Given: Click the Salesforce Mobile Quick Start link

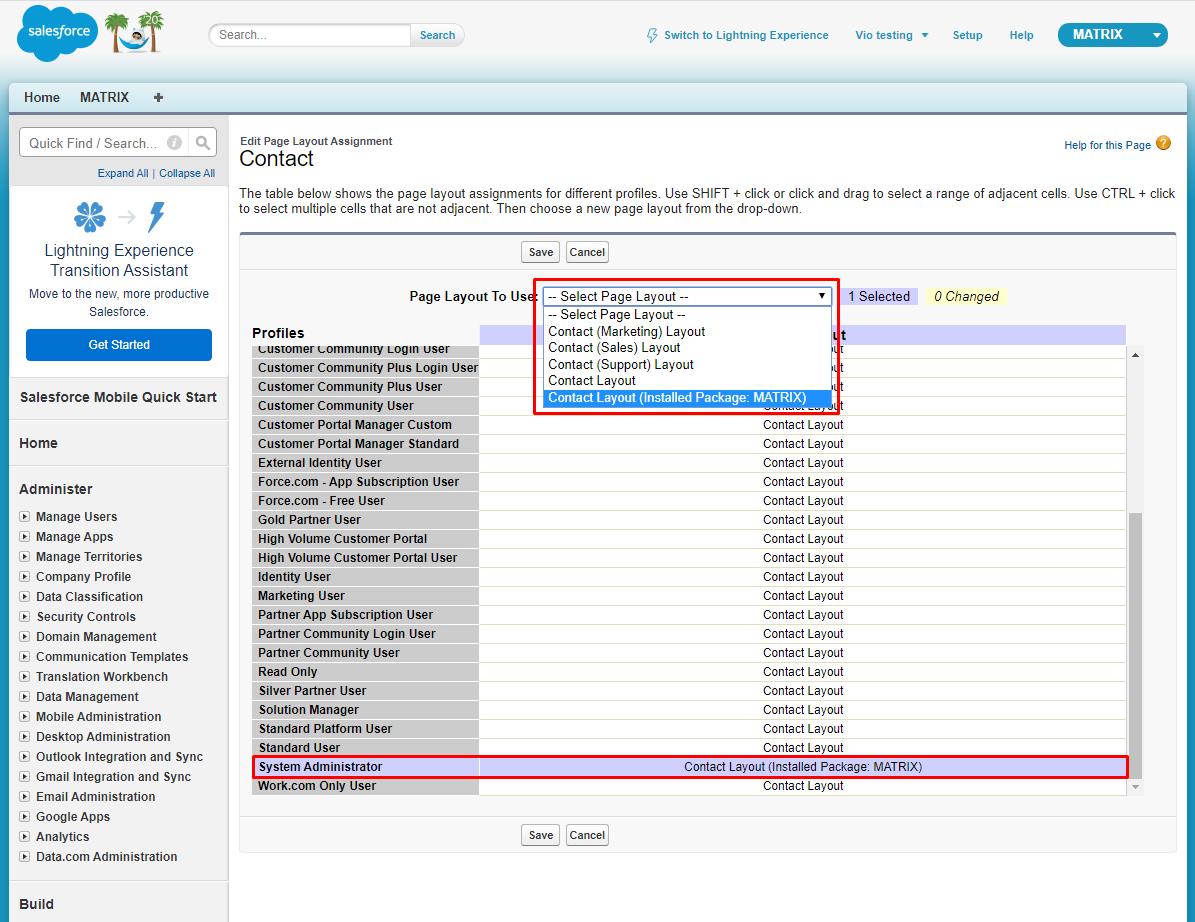Looking at the screenshot, I should [x=118, y=397].
